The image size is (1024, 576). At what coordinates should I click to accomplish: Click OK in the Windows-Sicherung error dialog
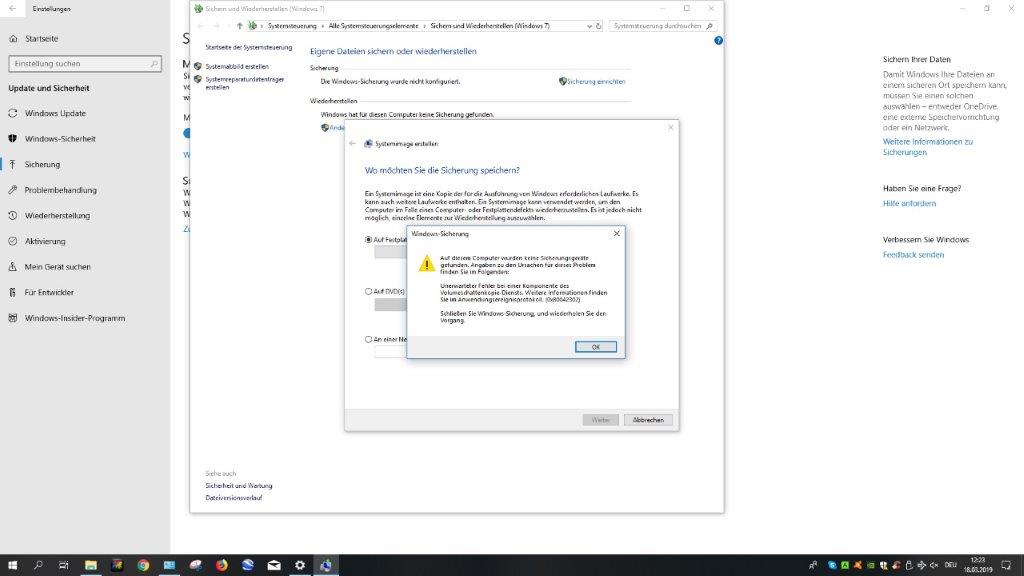pyautogui.click(x=596, y=347)
